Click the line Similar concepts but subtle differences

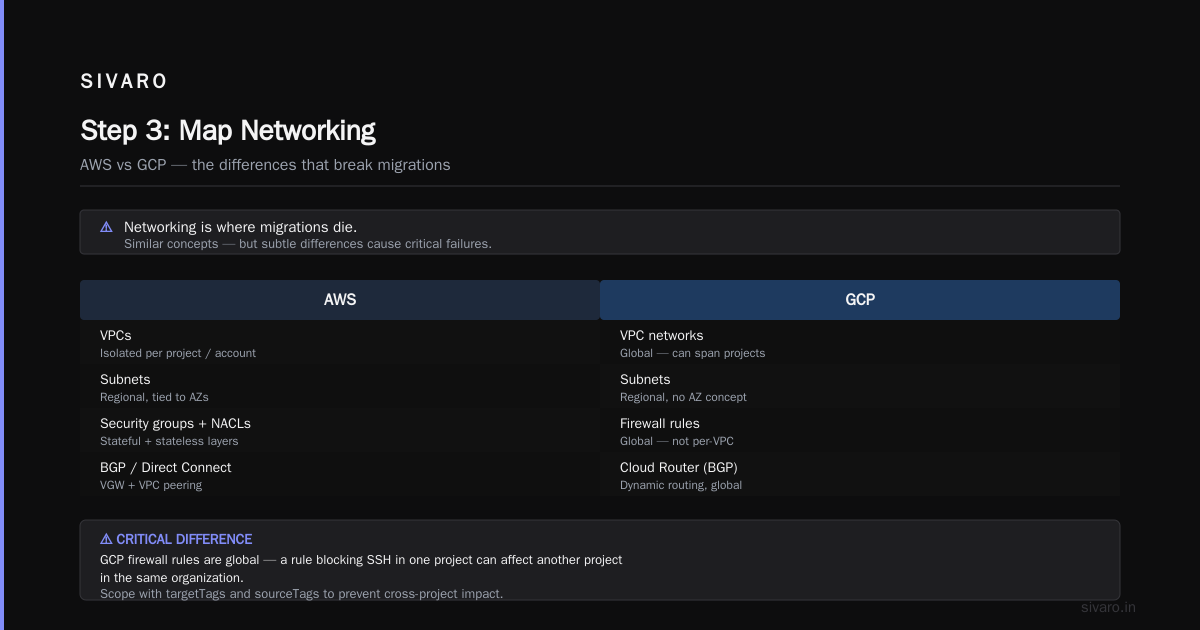point(308,244)
